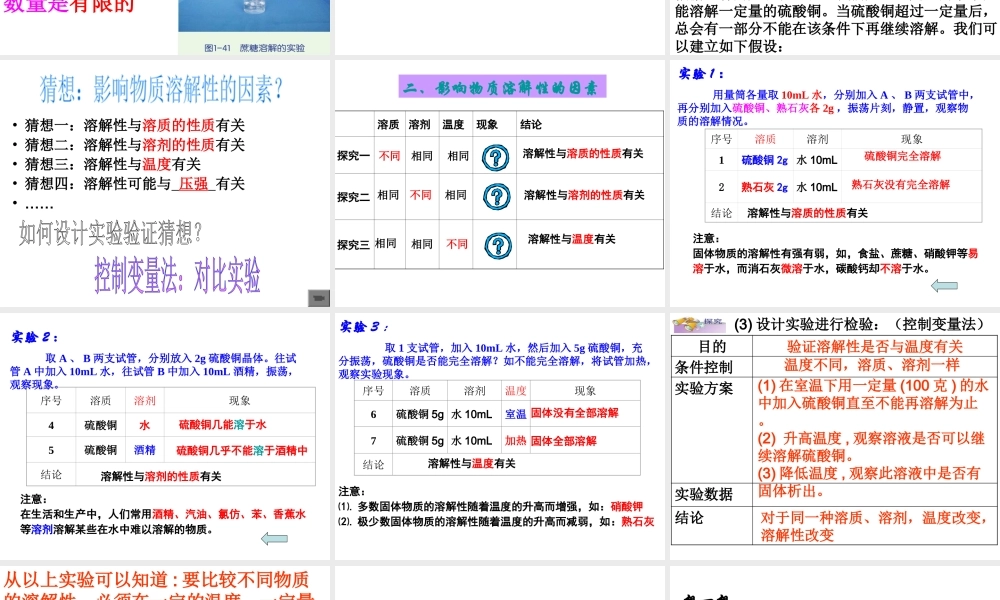
Task: Open the slide about 能溶解一定量的硫酸铜
Action: point(835,27)
